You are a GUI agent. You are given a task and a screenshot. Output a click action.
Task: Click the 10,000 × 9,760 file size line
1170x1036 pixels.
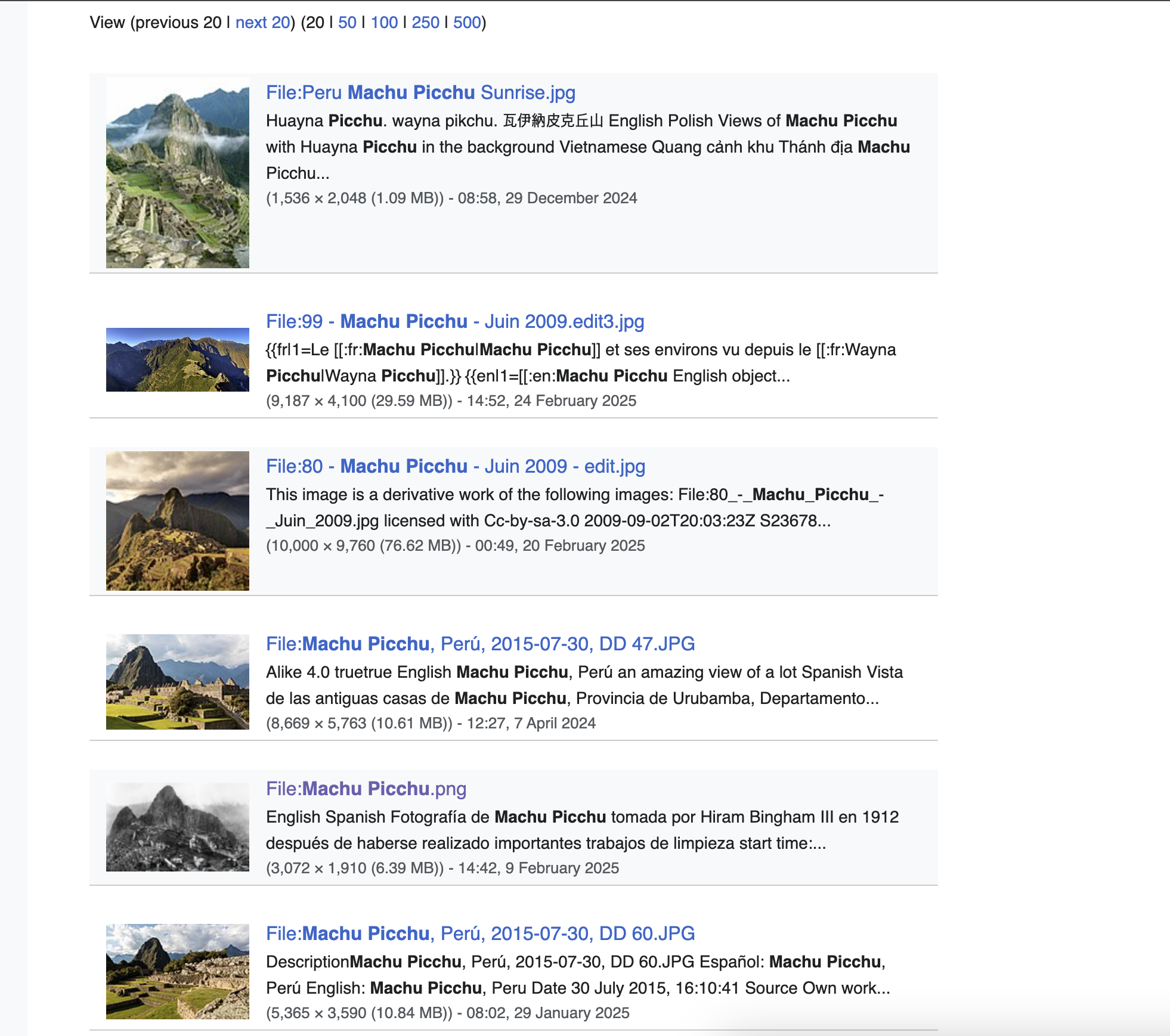(x=455, y=546)
